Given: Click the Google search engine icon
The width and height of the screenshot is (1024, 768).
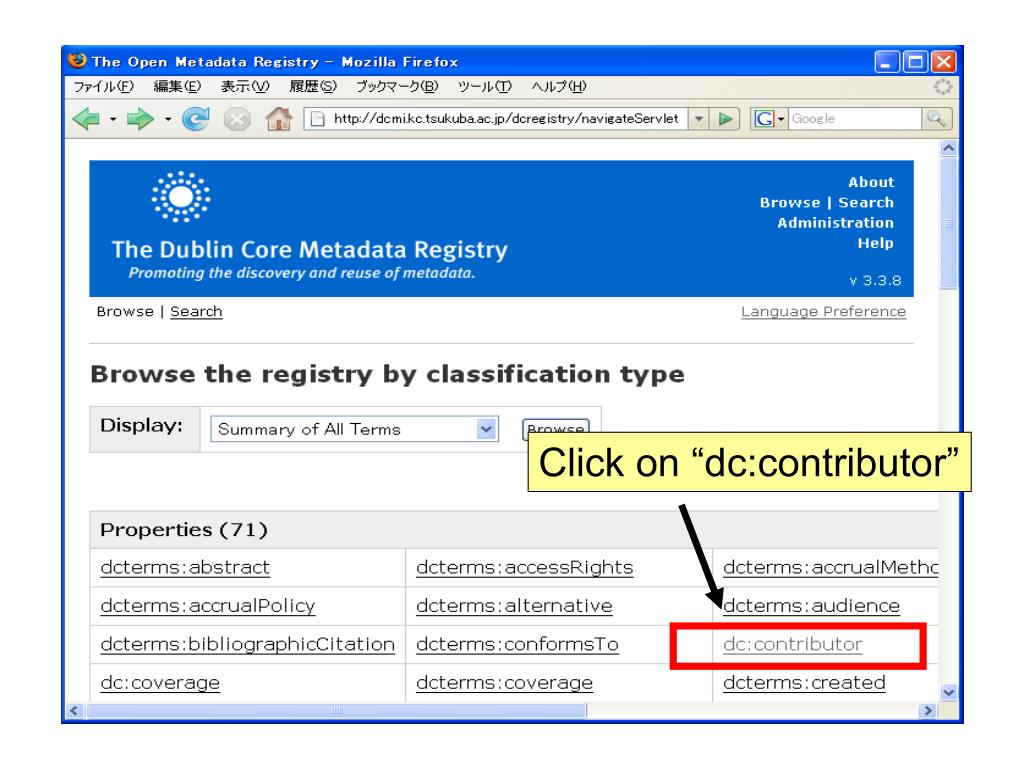Looking at the screenshot, I should [763, 119].
